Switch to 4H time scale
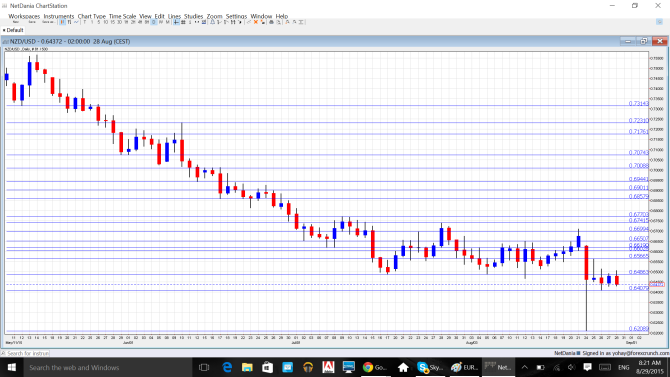 point(140,22)
